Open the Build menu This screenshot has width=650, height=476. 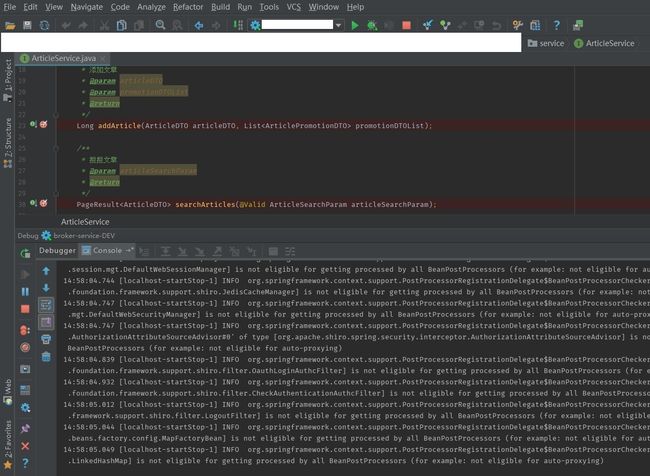(220, 7)
